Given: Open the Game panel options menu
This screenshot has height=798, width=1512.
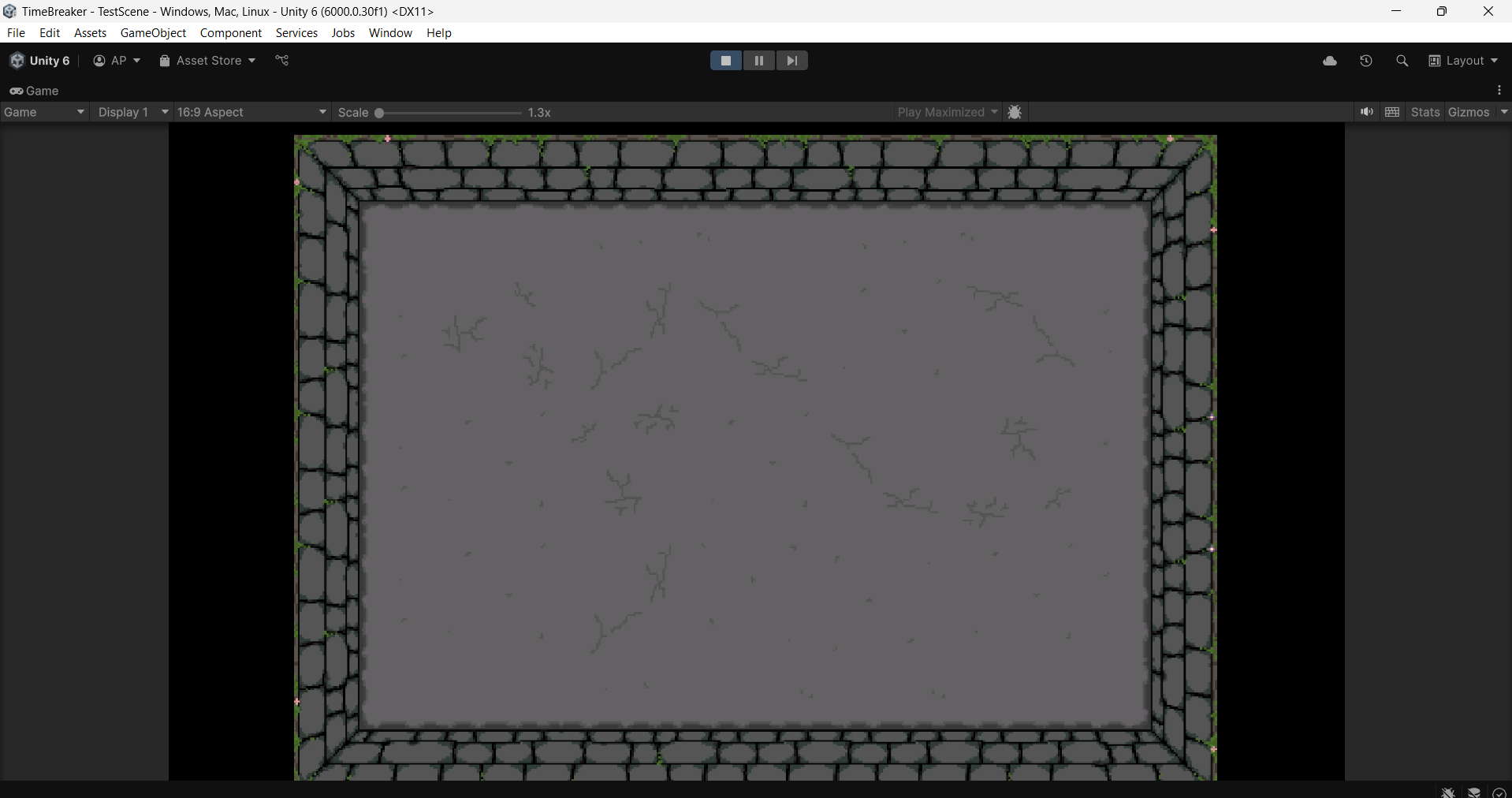Looking at the screenshot, I should (x=1499, y=91).
